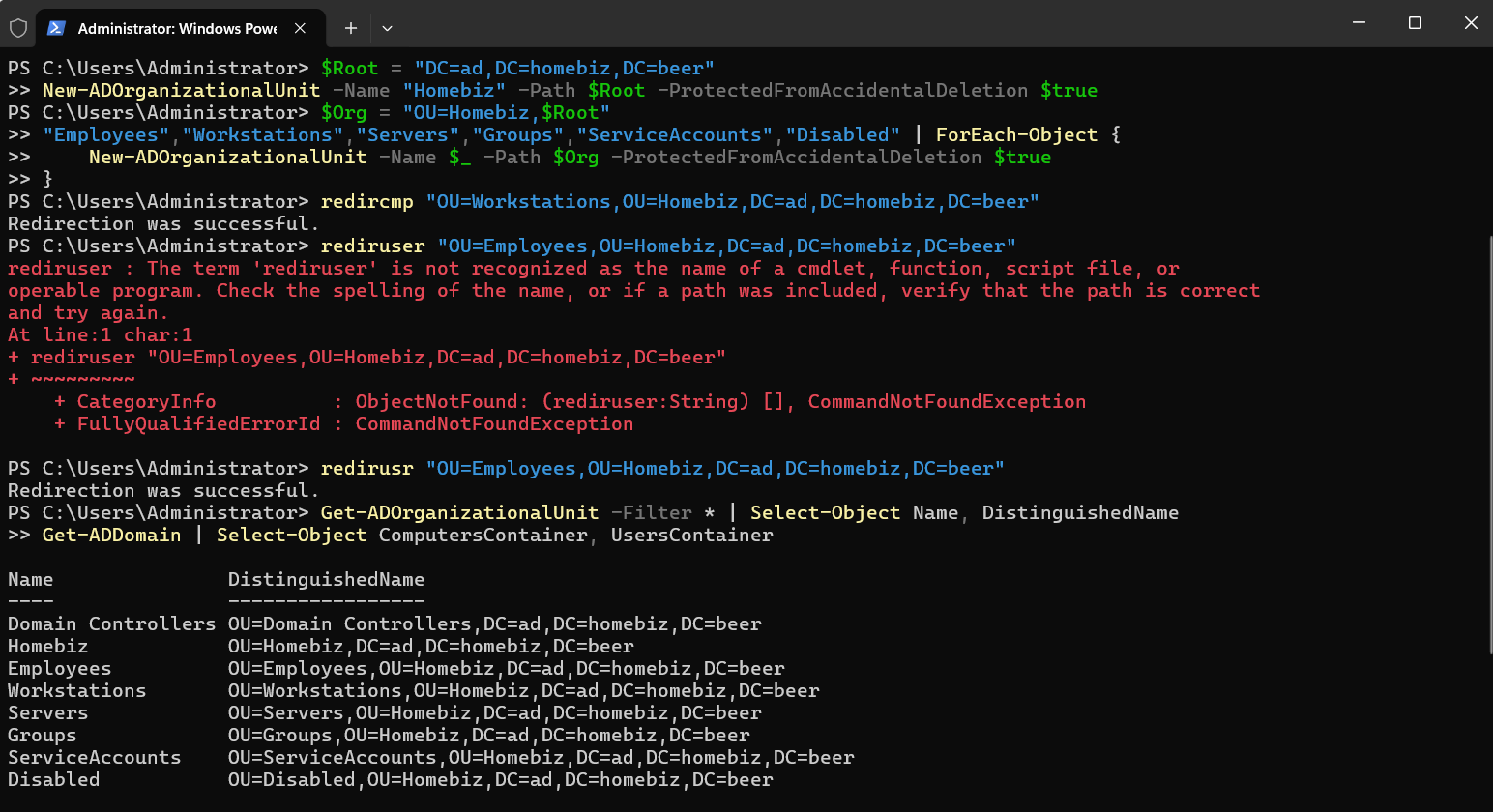Click "OU=Domain Controllers,DC=ad,..." distinguished name
The width and height of the screenshot is (1493, 812).
[x=495, y=623]
